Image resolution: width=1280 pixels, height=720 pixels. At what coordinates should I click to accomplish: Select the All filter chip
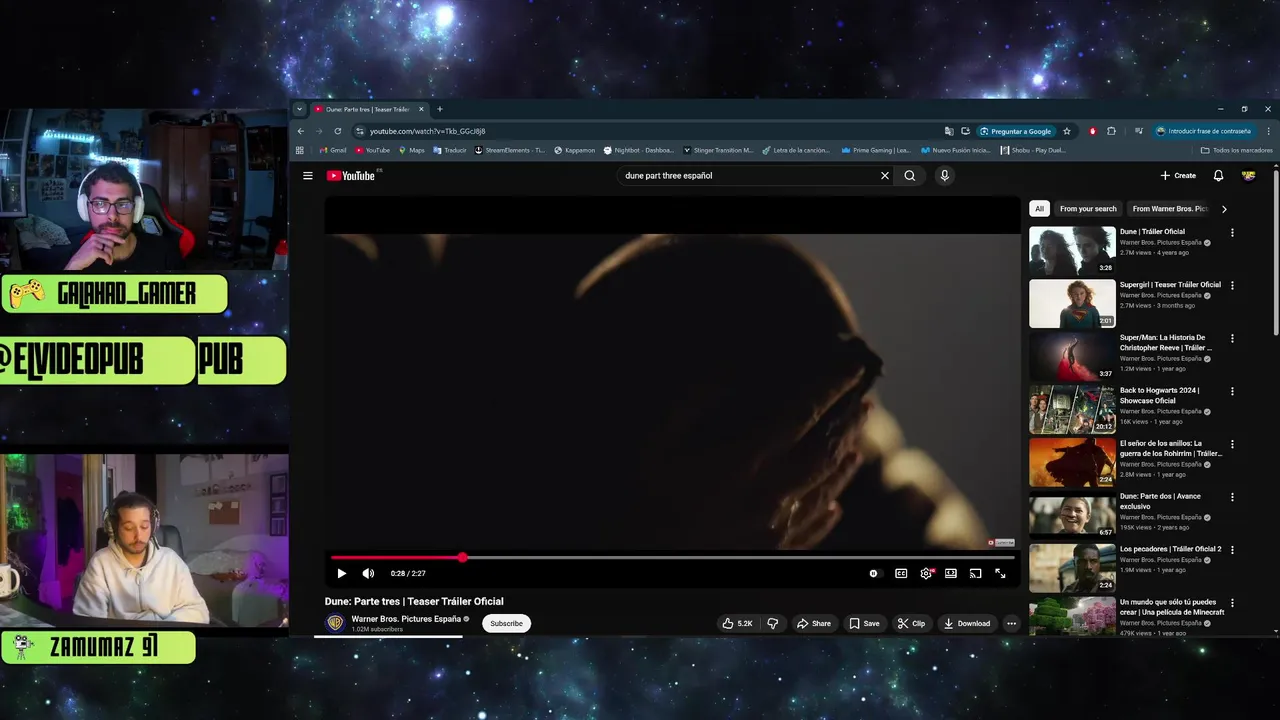(1039, 209)
